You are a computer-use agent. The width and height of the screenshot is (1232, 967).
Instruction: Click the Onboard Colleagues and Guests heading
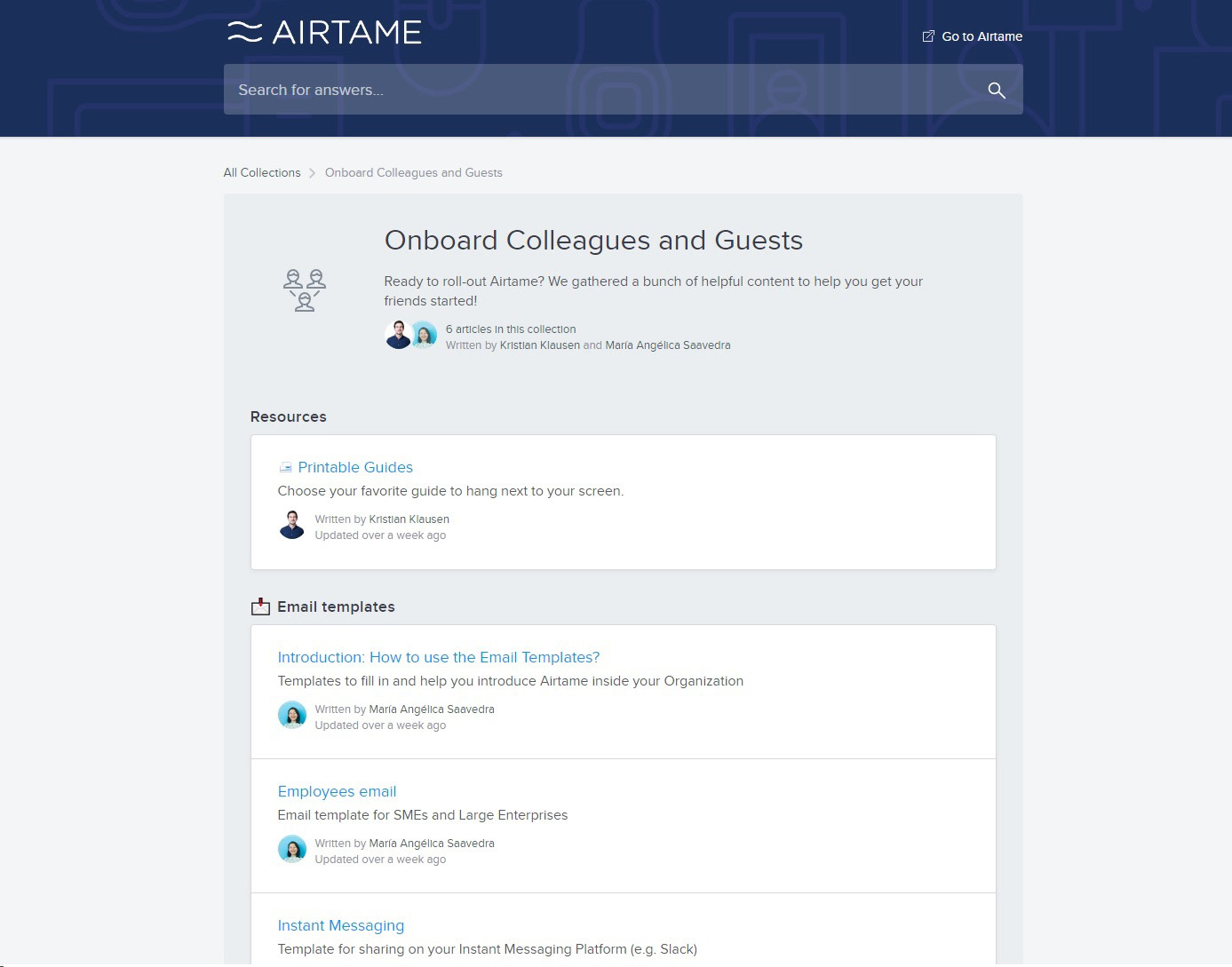(593, 240)
